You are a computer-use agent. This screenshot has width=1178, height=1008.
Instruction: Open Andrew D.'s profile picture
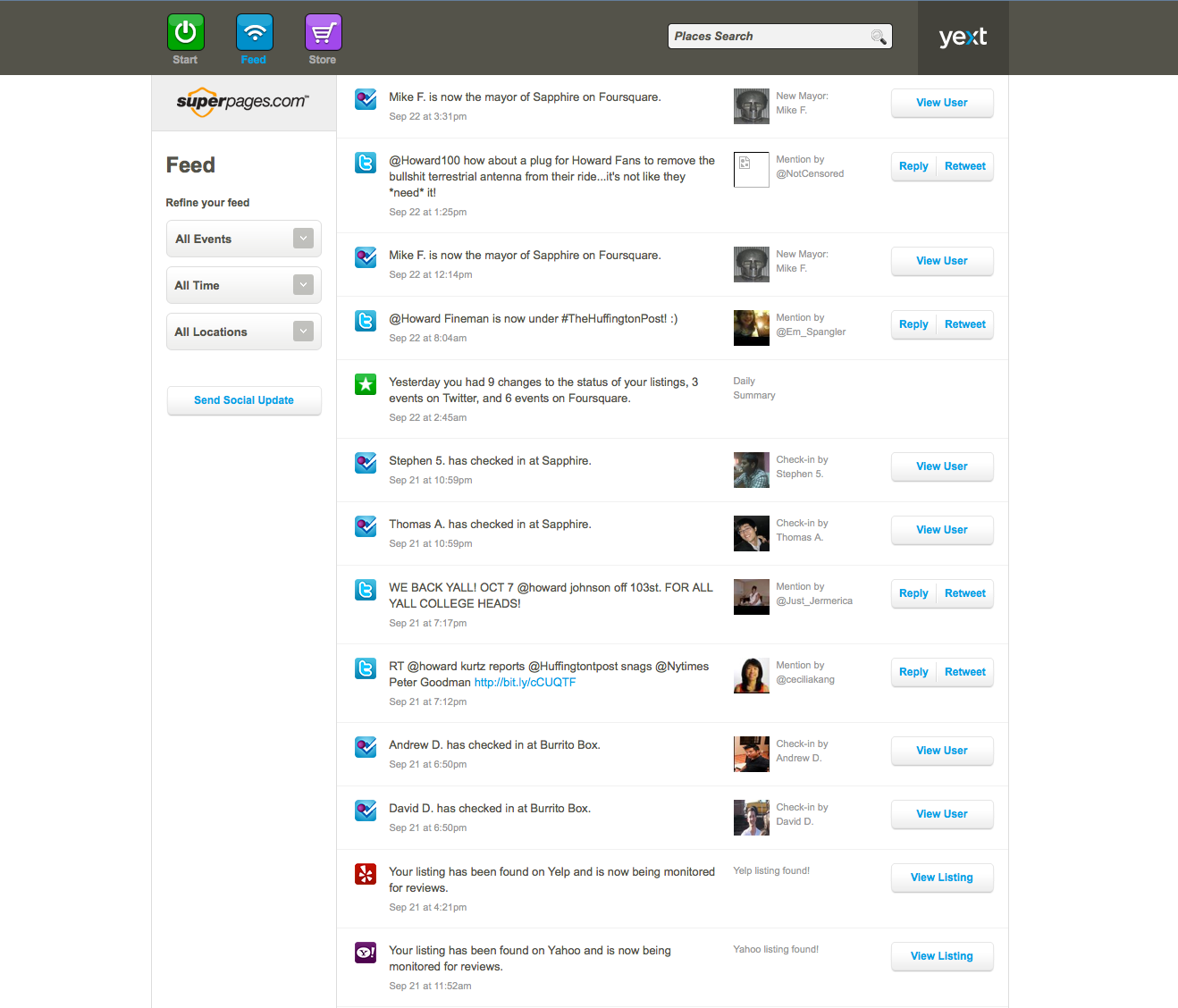click(752, 754)
